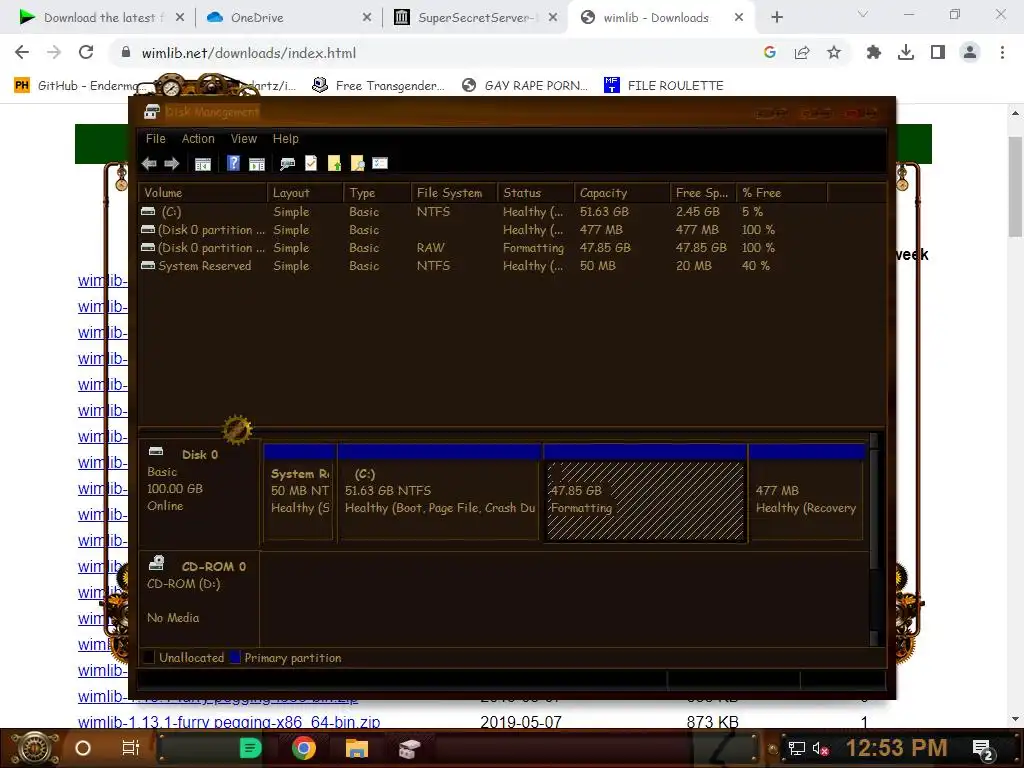Bookmark this page with star icon
1024x768 pixels.
[x=834, y=52]
